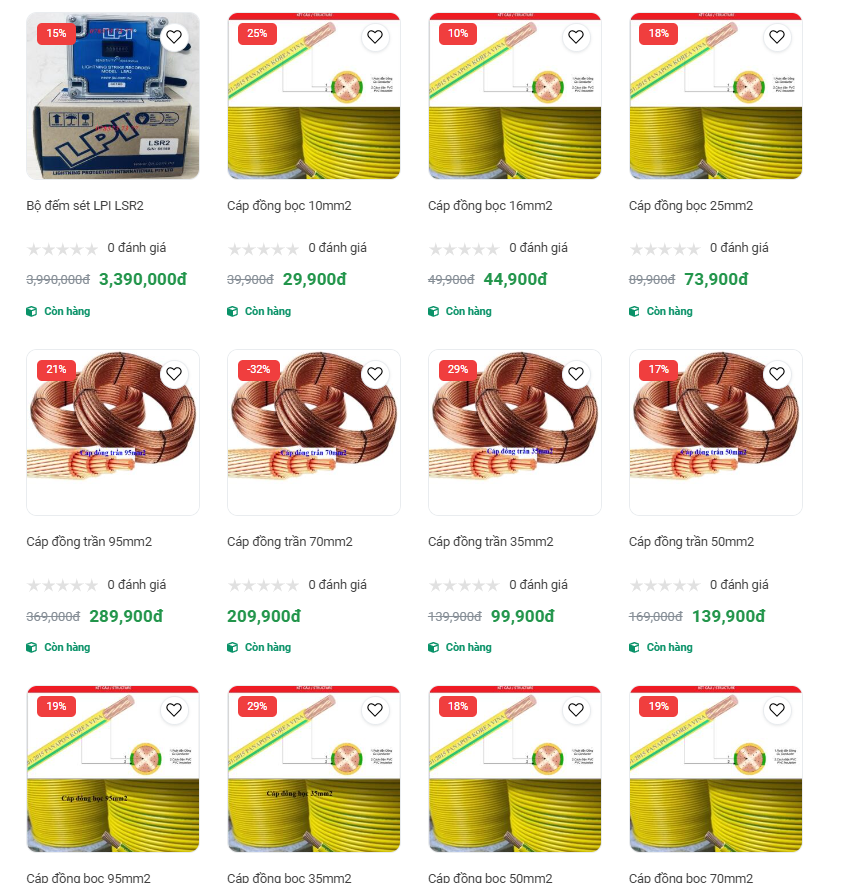Open Cáp đồng trần 50mm2 title link
This screenshot has width=843, height=883.
point(691,542)
